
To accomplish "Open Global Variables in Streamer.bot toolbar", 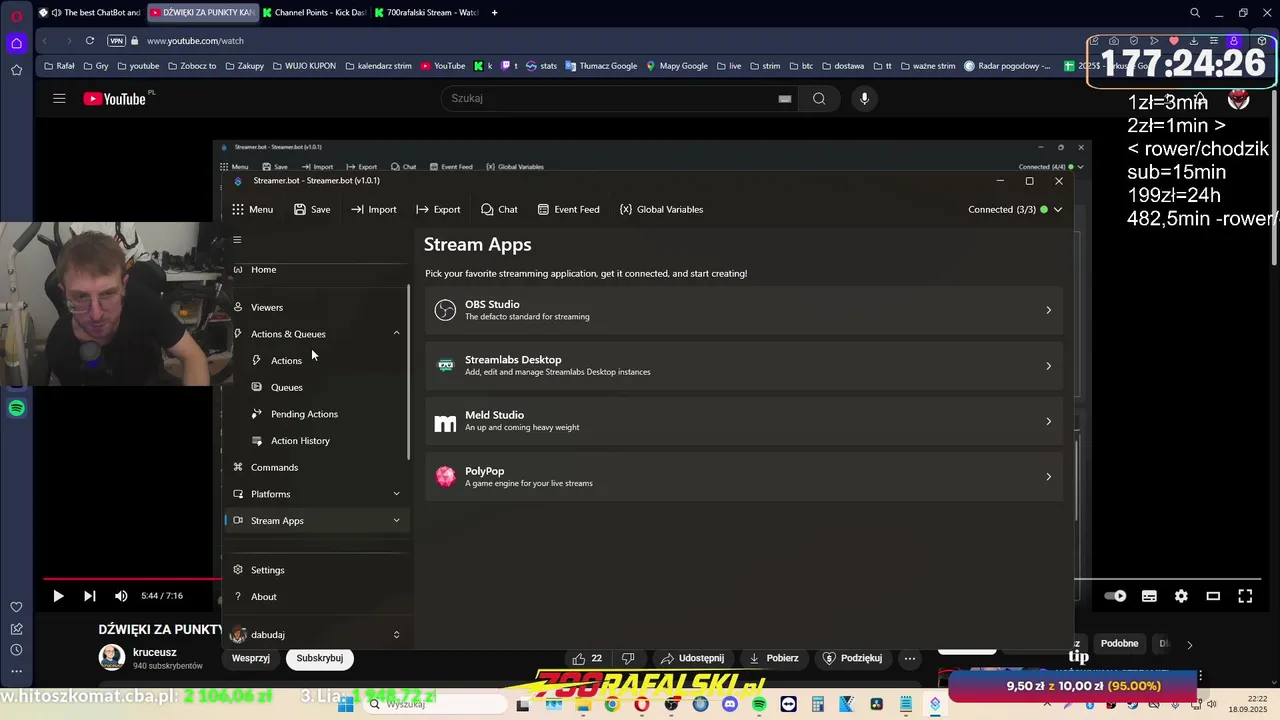I will click(661, 209).
